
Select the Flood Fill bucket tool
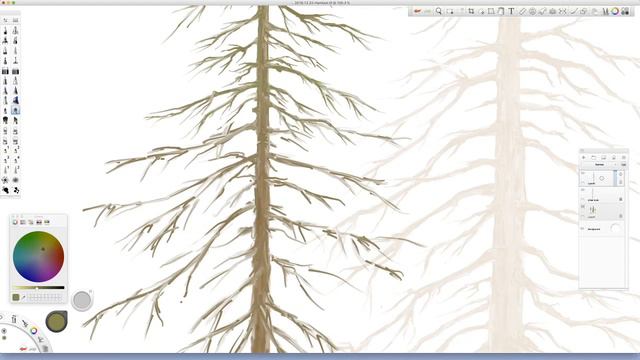pyautogui.click(x=501, y=11)
